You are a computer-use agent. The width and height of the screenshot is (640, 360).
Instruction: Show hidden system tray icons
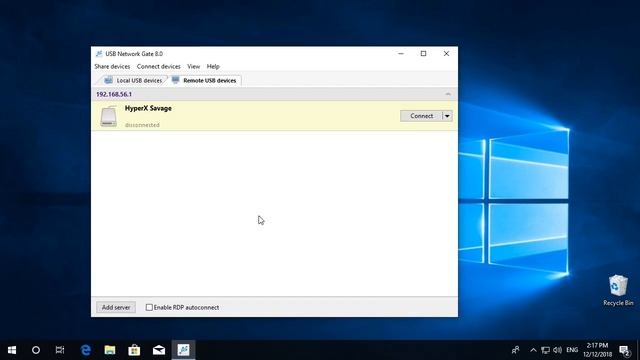(533, 350)
